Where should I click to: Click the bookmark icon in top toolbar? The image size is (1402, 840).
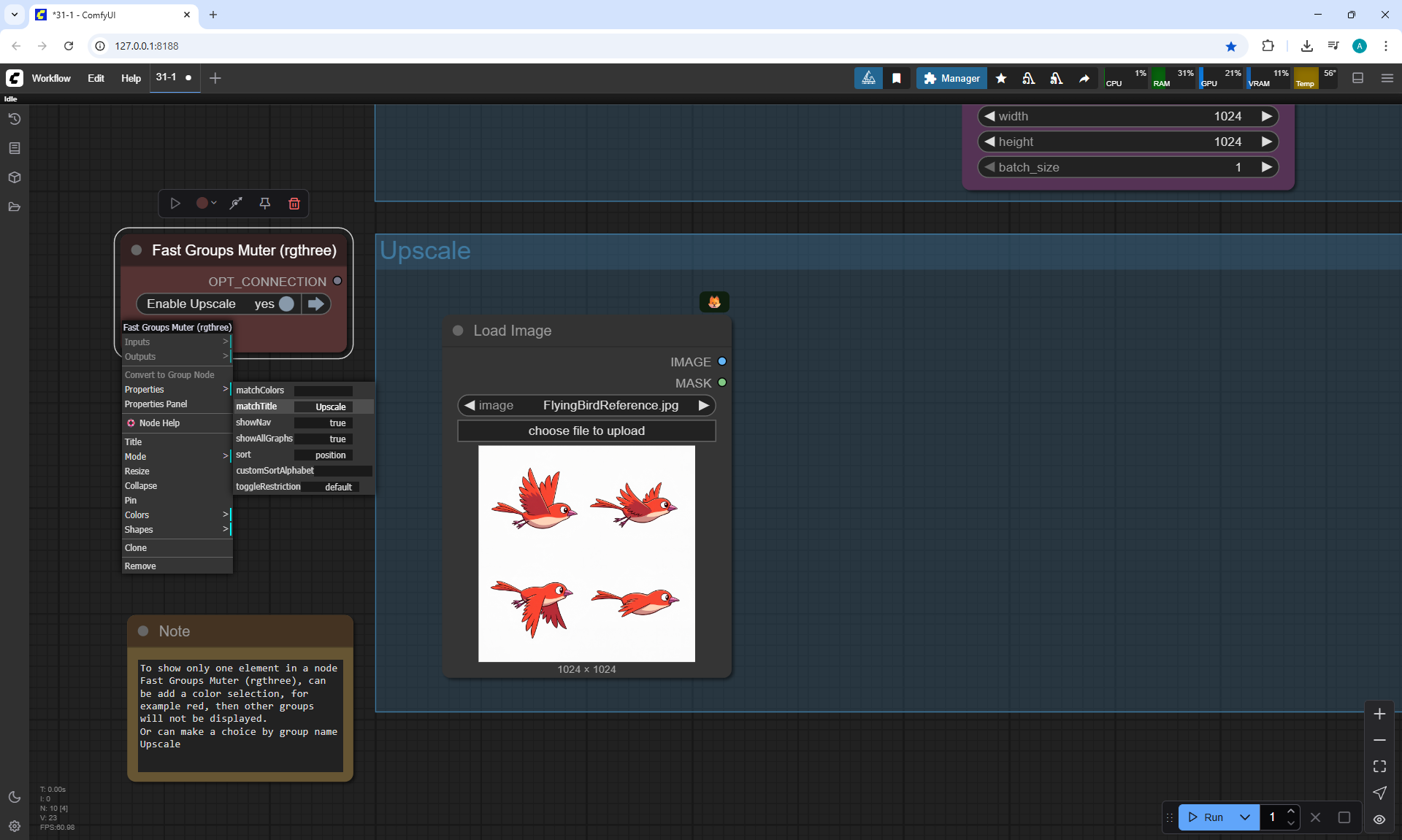click(896, 78)
